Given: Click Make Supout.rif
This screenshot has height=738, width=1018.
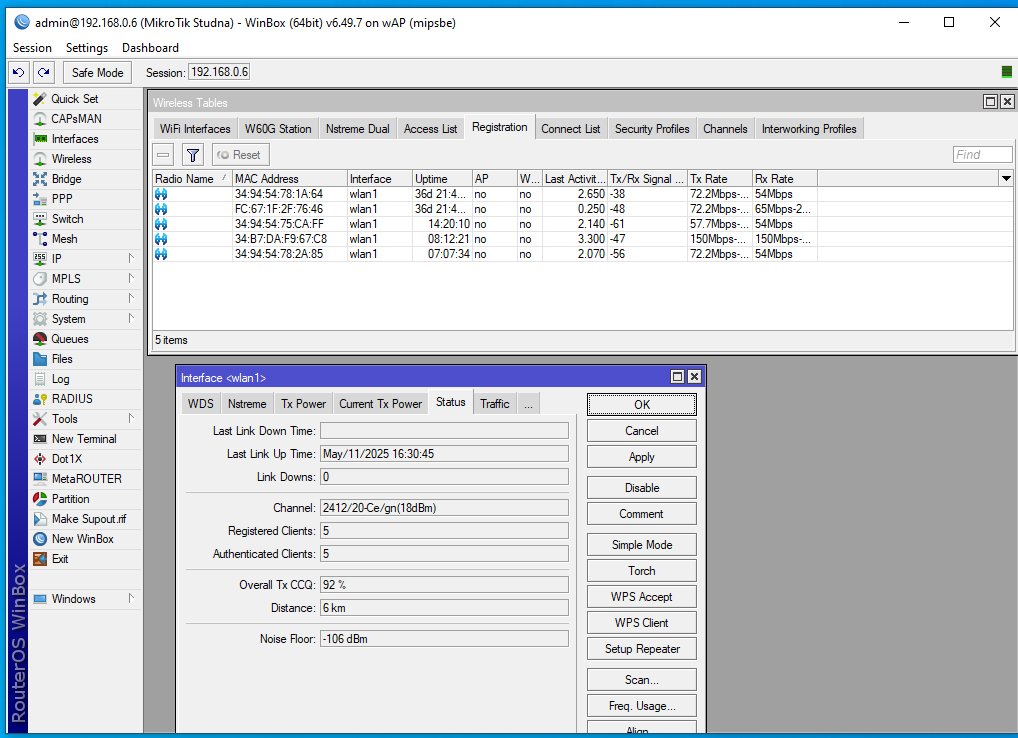Looking at the screenshot, I should click(x=85, y=519).
